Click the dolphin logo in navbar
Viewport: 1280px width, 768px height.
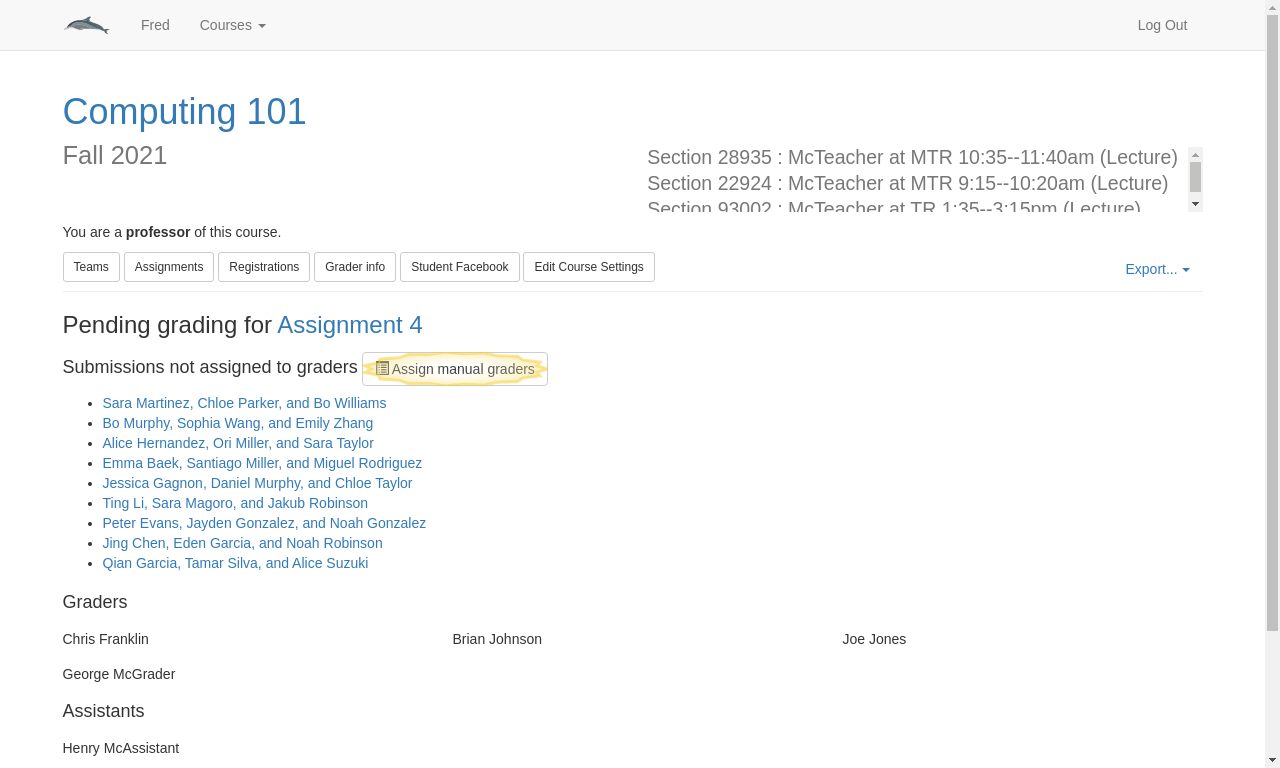[87, 25]
